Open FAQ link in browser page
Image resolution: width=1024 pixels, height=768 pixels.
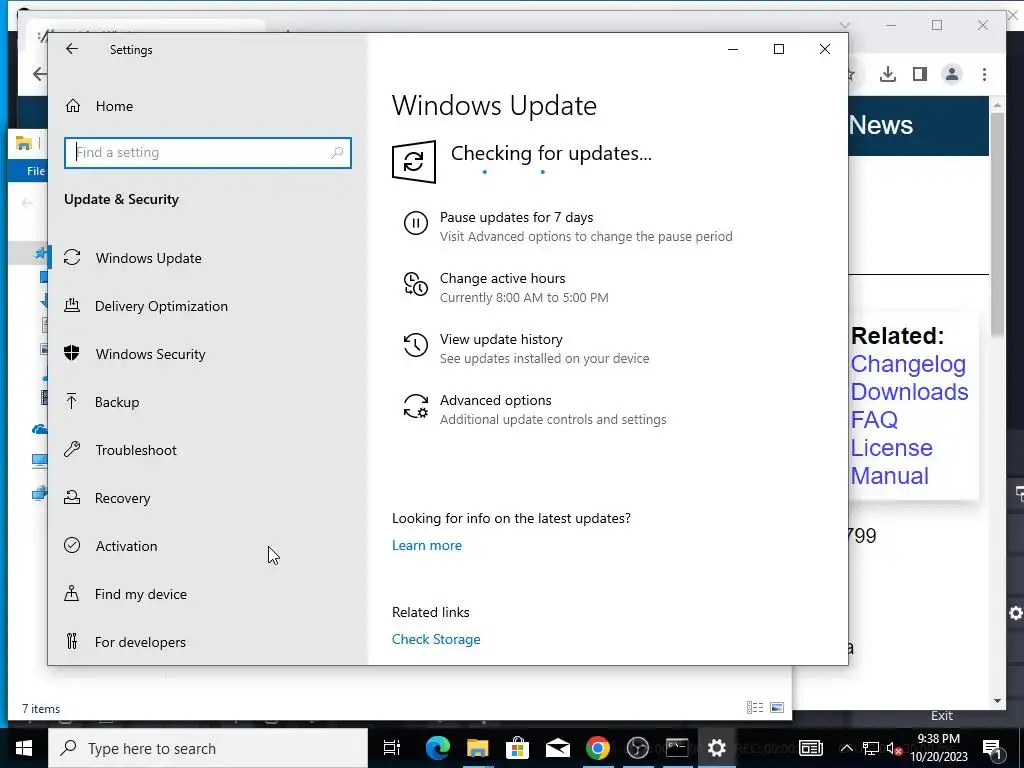click(x=874, y=420)
